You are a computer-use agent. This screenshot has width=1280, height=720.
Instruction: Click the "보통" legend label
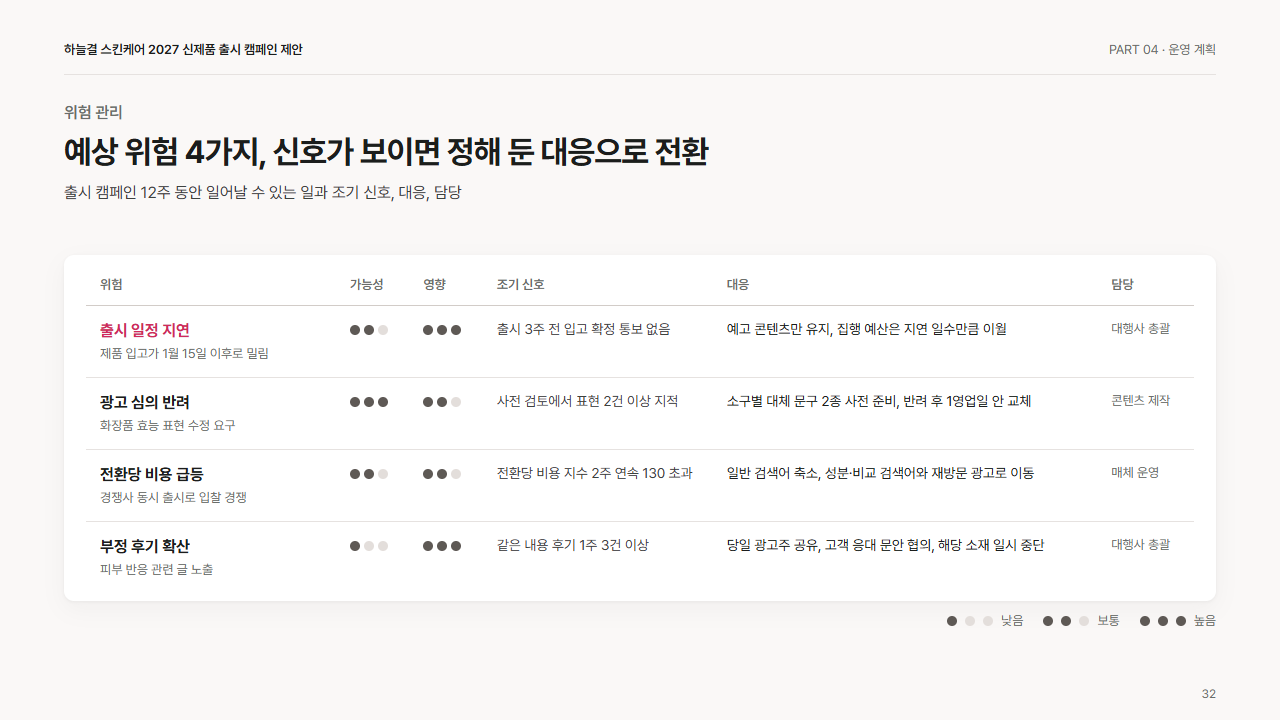pos(1108,621)
